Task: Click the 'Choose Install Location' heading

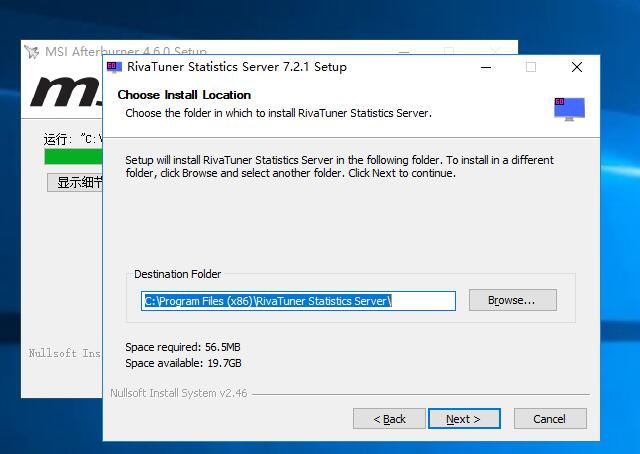Action: click(x=184, y=95)
